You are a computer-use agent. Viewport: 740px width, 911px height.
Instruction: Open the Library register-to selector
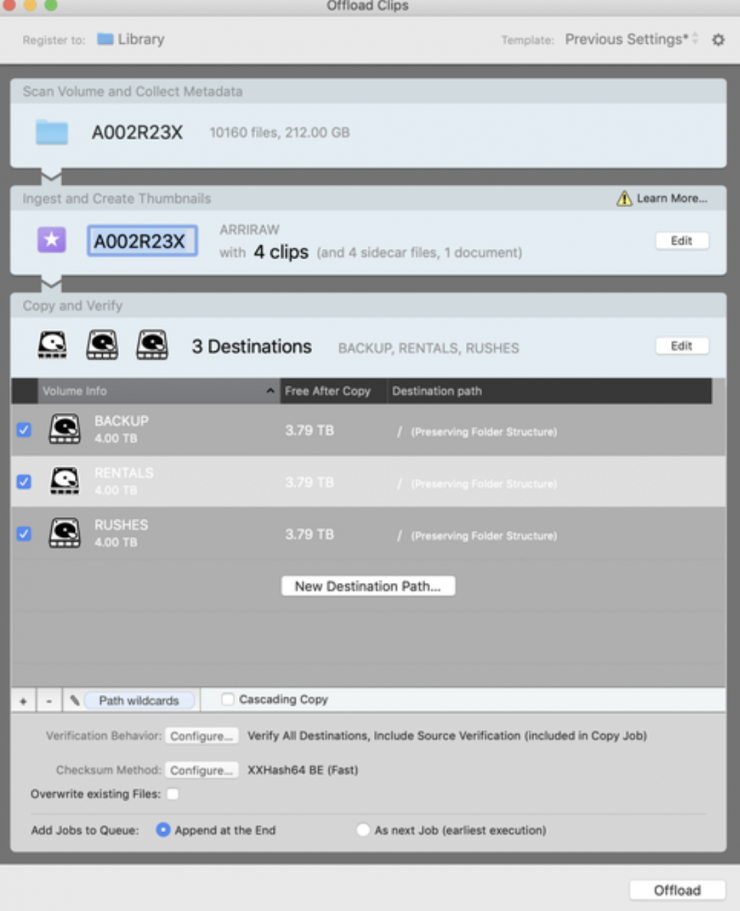pyautogui.click(x=131, y=40)
